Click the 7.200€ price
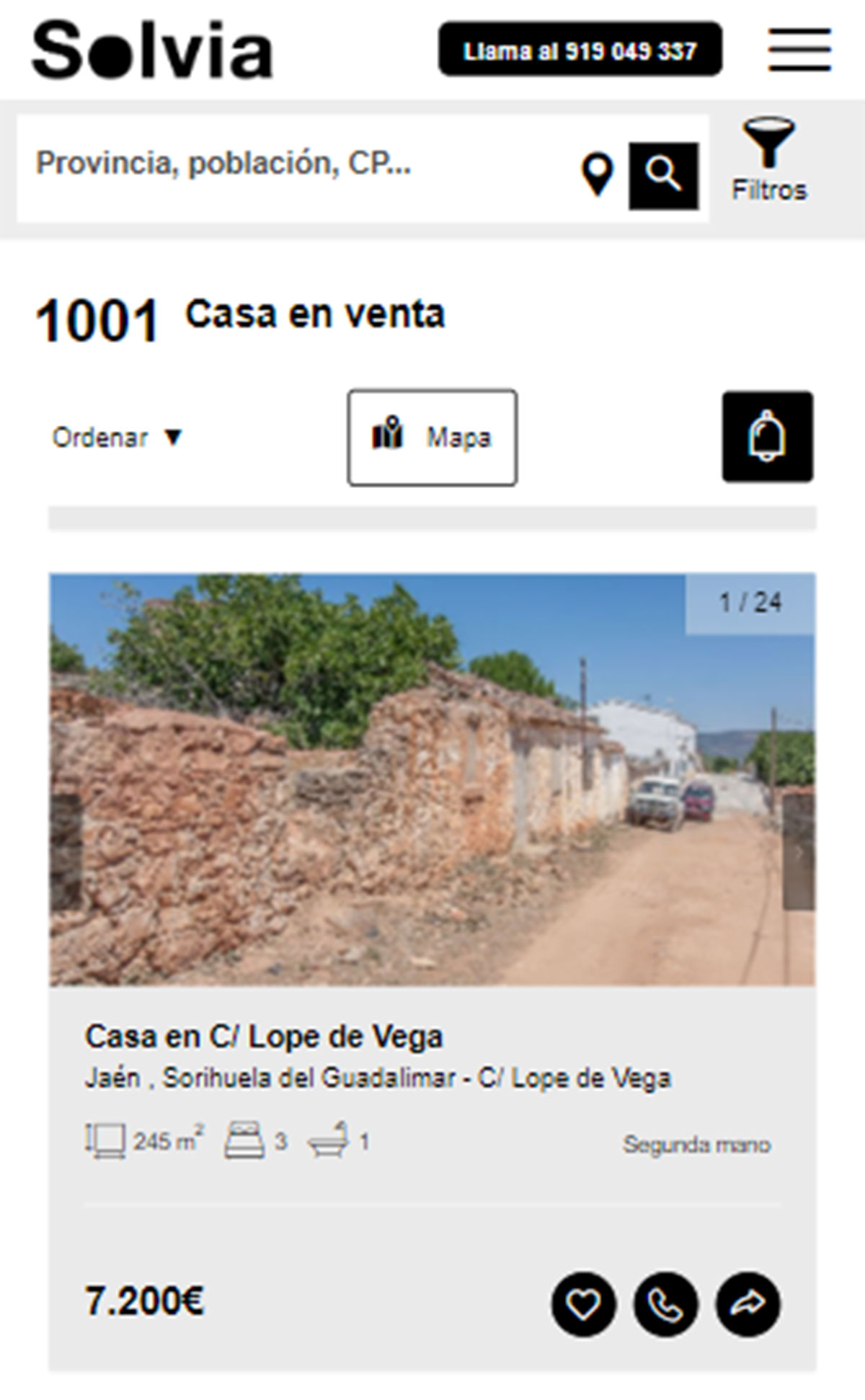This screenshot has height=1400, width=865. 145,1302
